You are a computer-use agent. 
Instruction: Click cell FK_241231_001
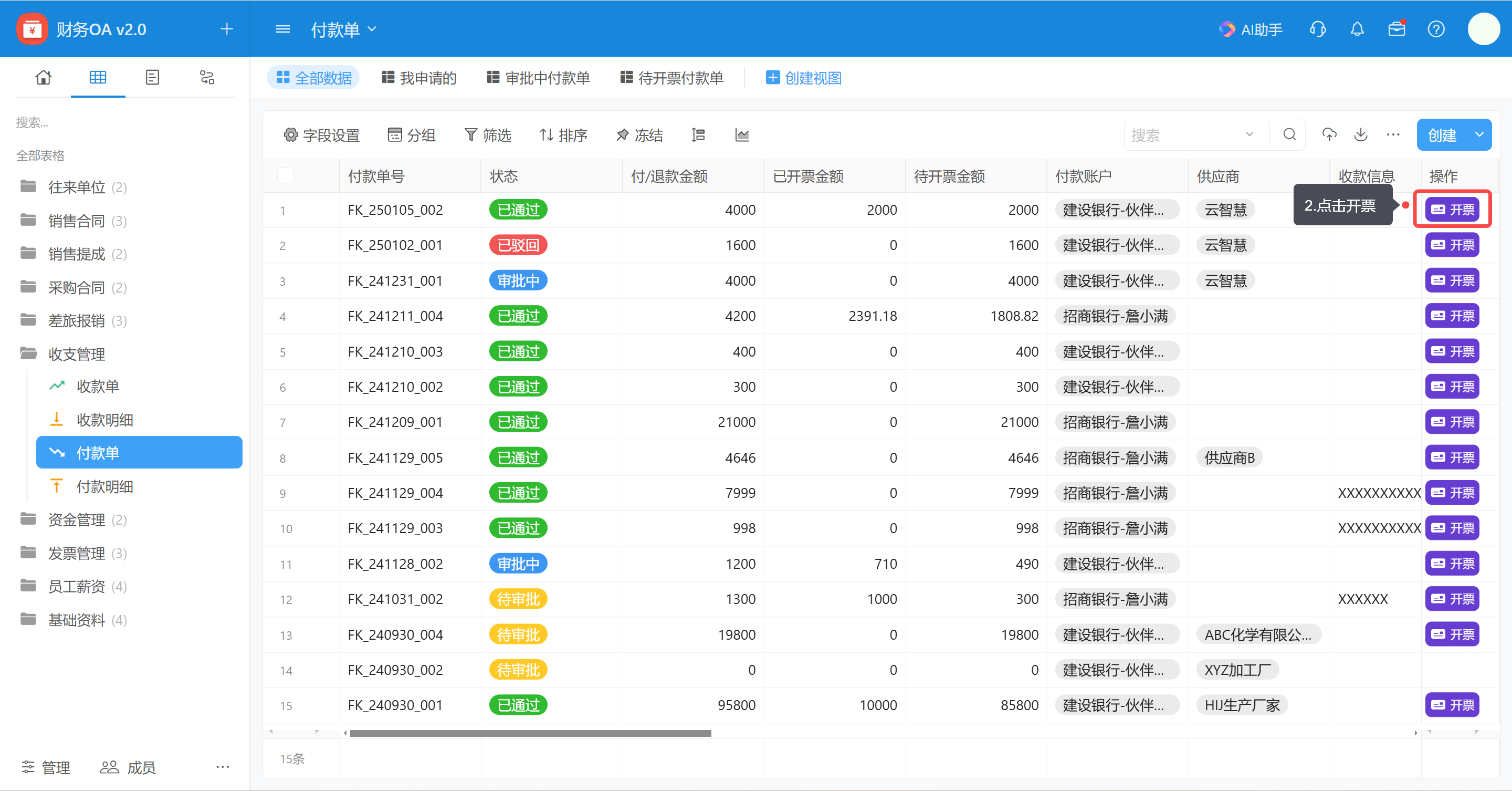[395, 280]
